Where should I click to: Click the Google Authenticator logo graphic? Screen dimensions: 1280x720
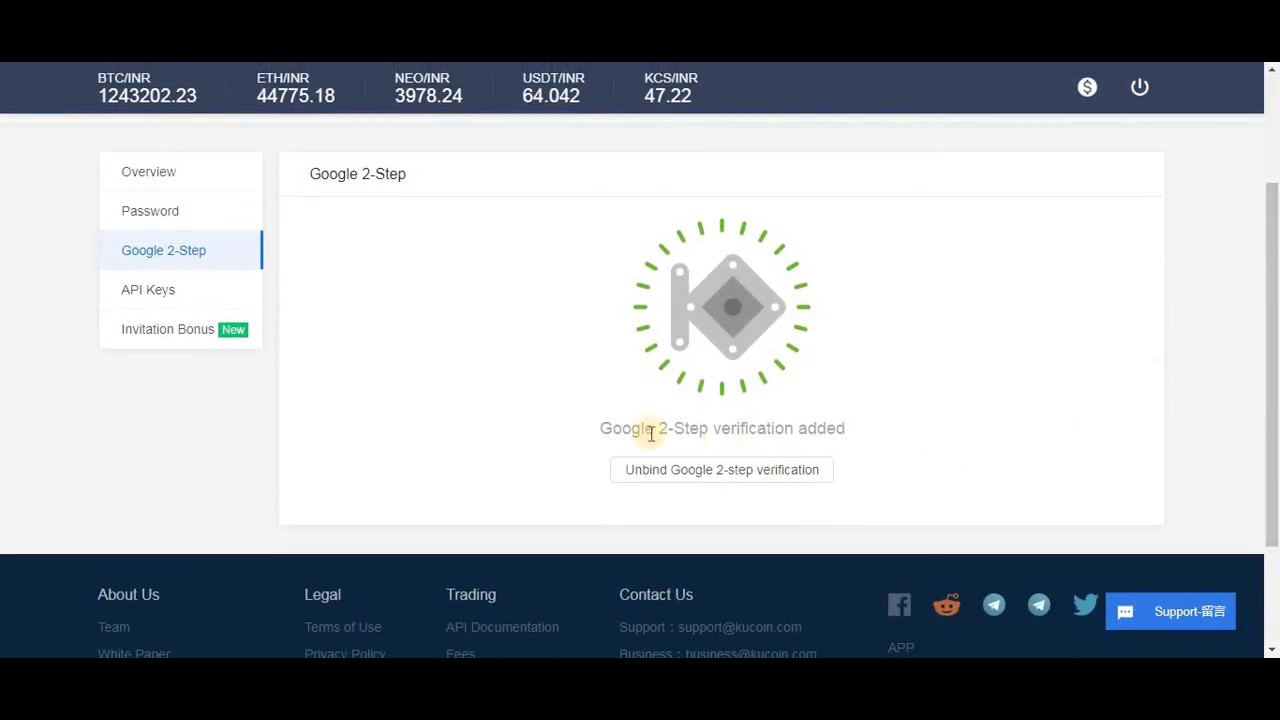coord(722,307)
